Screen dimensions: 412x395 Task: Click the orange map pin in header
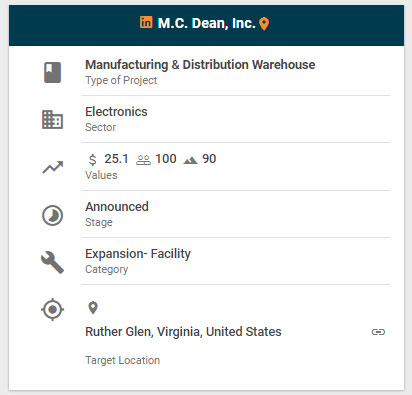pyautogui.click(x=264, y=24)
